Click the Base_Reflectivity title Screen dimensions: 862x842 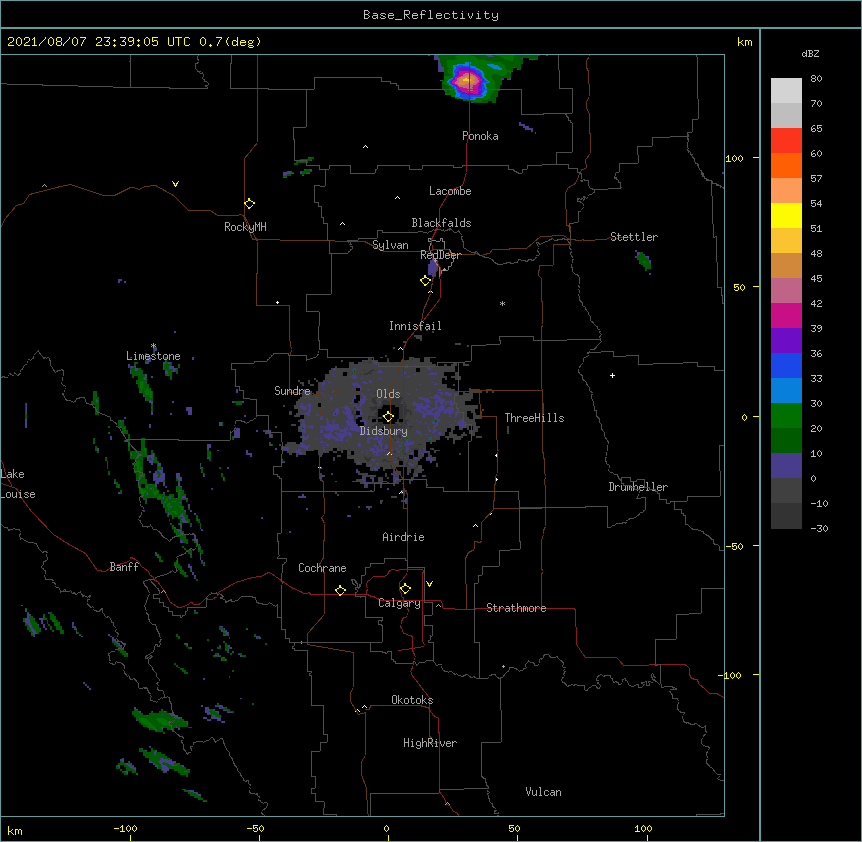[431, 15]
